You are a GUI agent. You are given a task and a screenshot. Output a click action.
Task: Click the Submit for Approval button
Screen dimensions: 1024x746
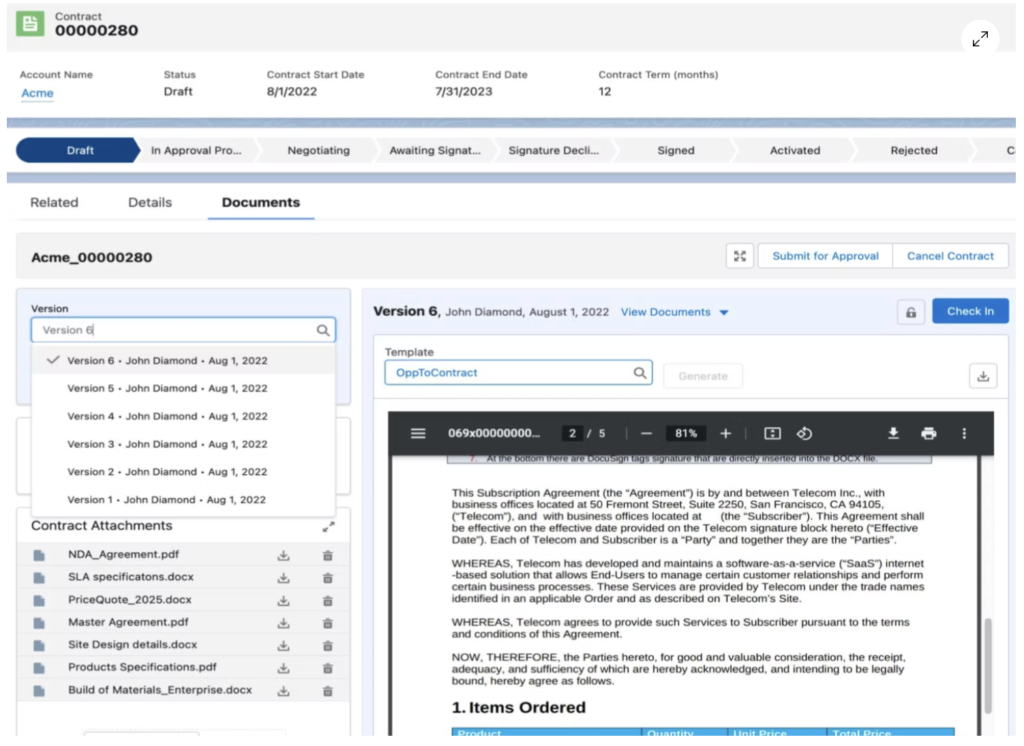[824, 256]
